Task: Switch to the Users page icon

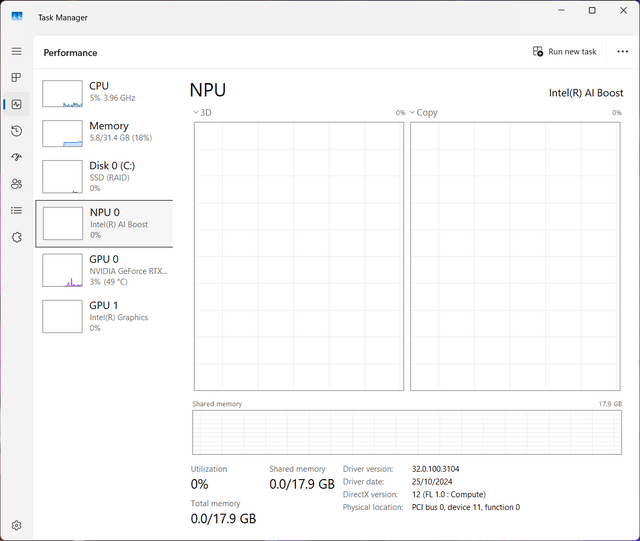Action: (16, 184)
